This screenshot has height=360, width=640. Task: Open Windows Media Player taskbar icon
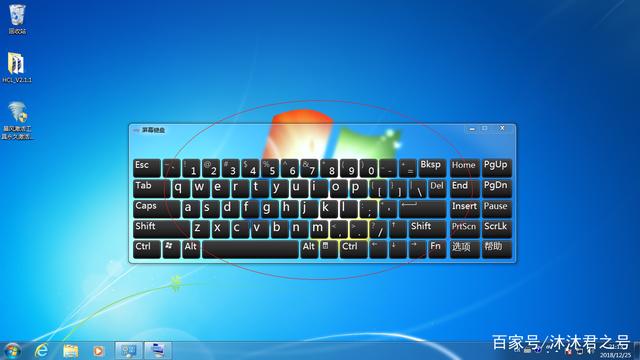[x=98, y=351]
